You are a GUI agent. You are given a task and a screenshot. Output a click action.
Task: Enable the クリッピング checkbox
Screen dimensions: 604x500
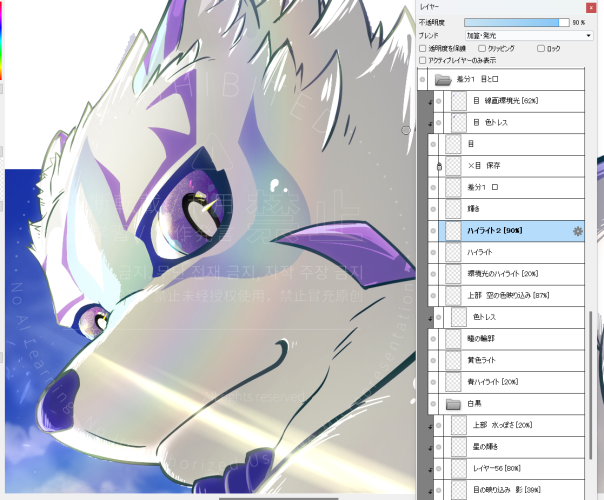point(482,49)
